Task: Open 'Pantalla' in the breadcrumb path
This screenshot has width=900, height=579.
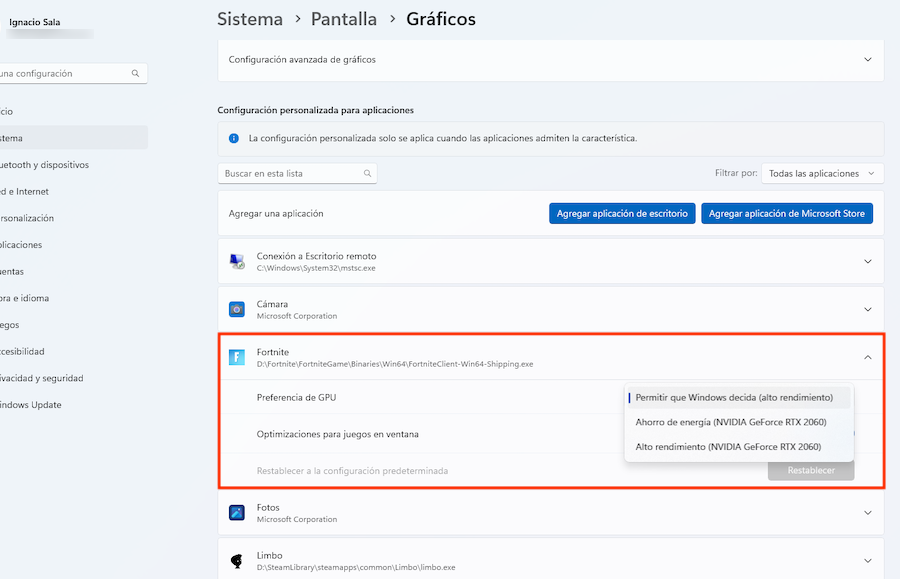Action: coord(343,19)
